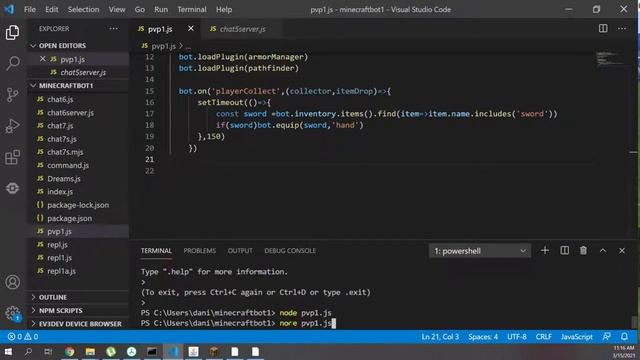
Task: Switch to the Problems panel tab
Action: point(200,251)
